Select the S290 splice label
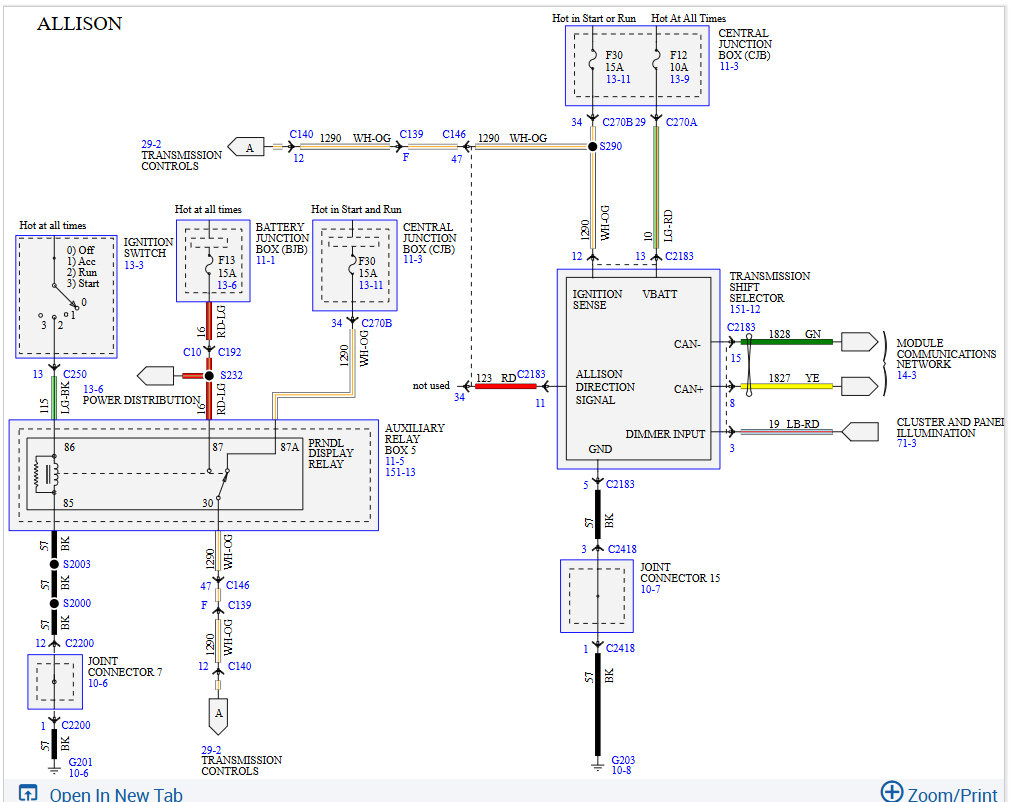Screen dimensions: 1018x802 point(610,146)
